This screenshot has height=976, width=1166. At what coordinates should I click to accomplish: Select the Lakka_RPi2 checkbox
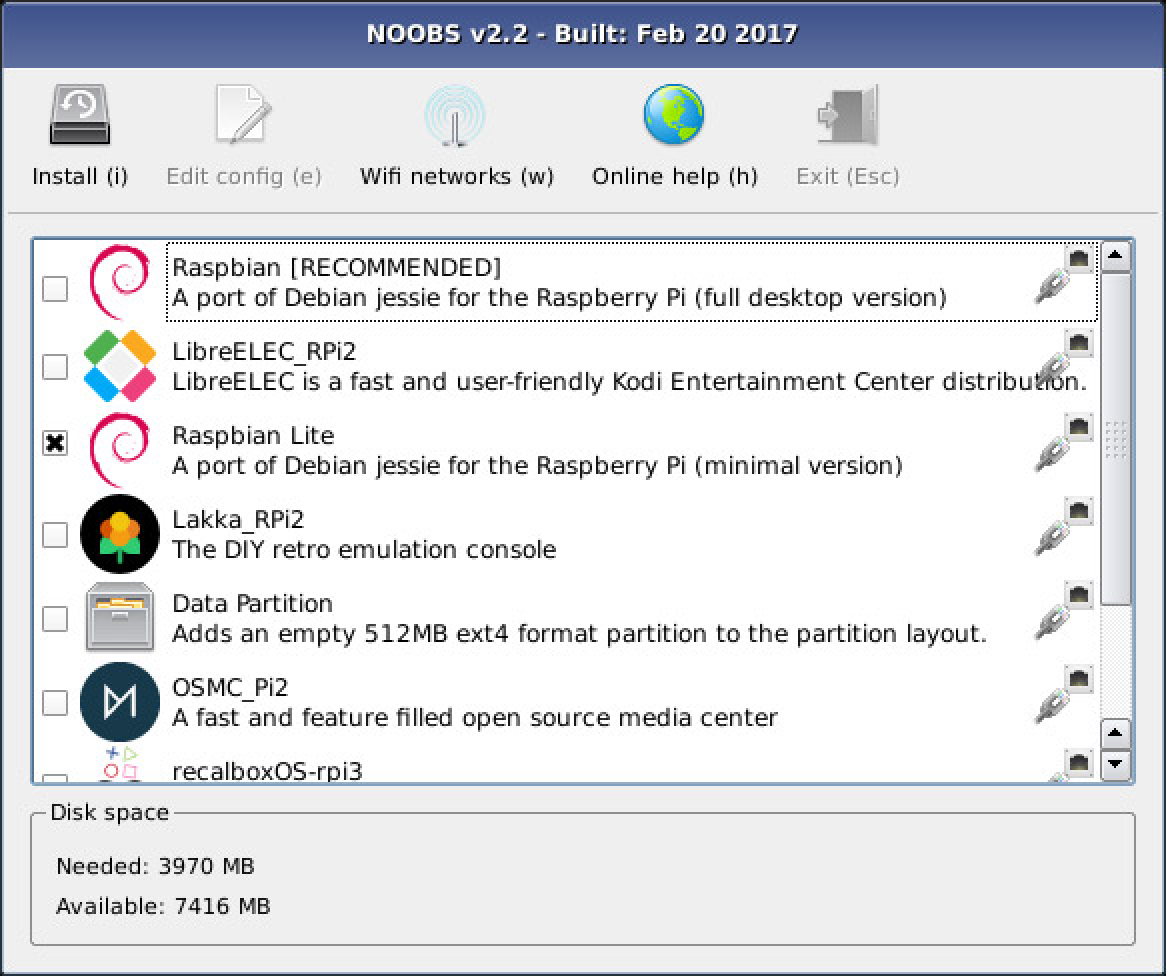point(55,535)
